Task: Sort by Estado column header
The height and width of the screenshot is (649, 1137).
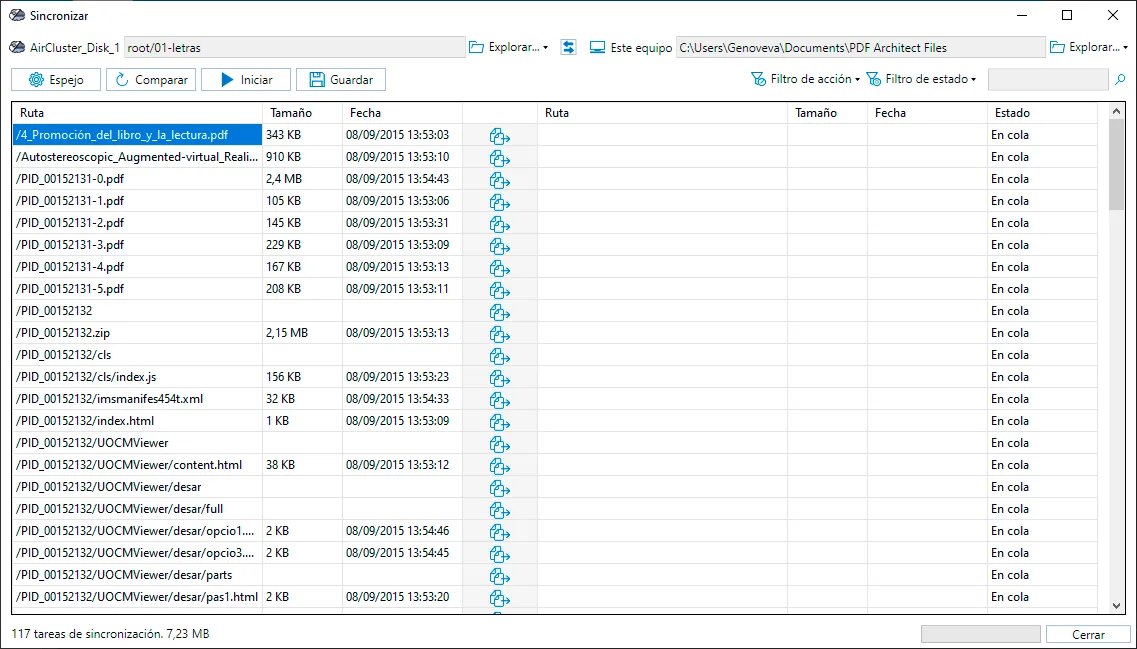Action: pos(1043,113)
